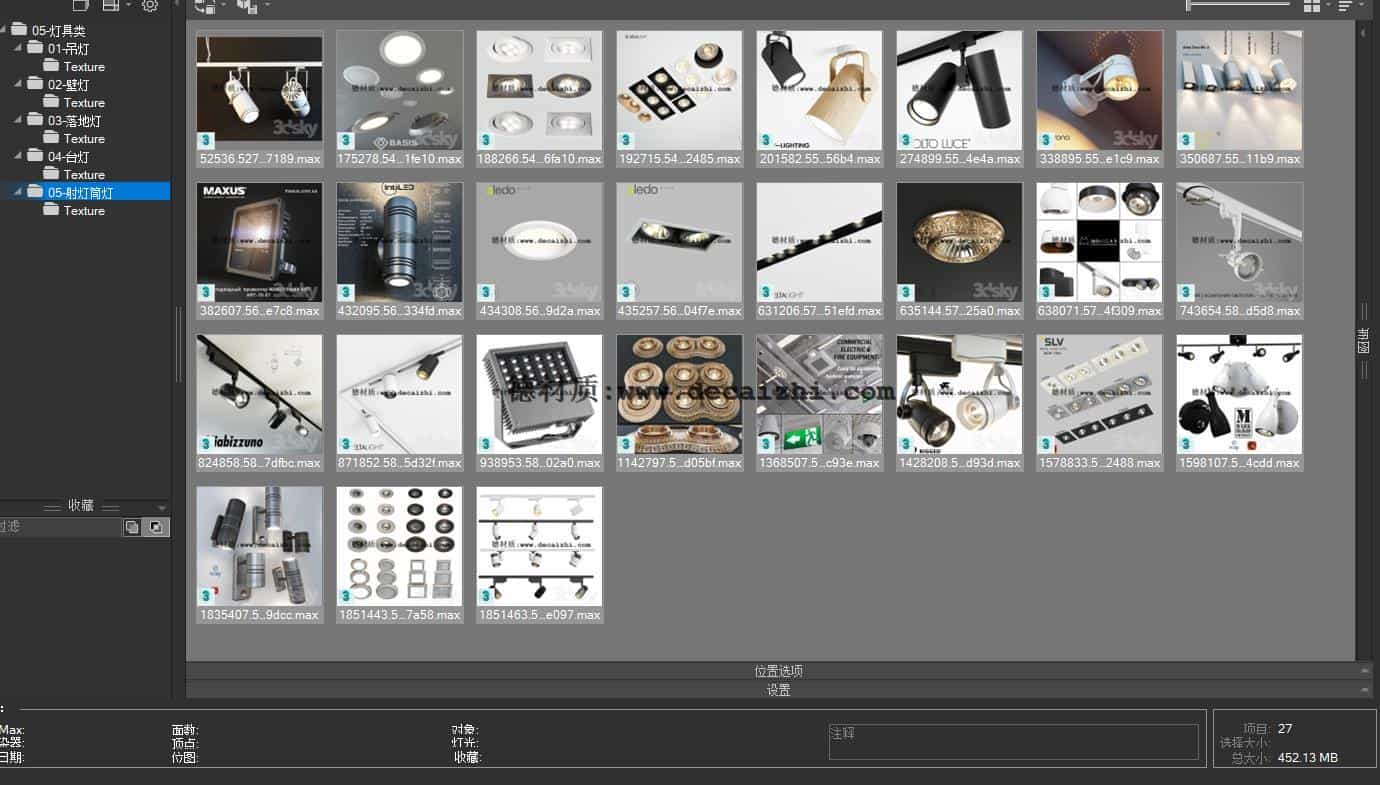Switch to detailed list view mode

pyautogui.click(x=1345, y=6)
